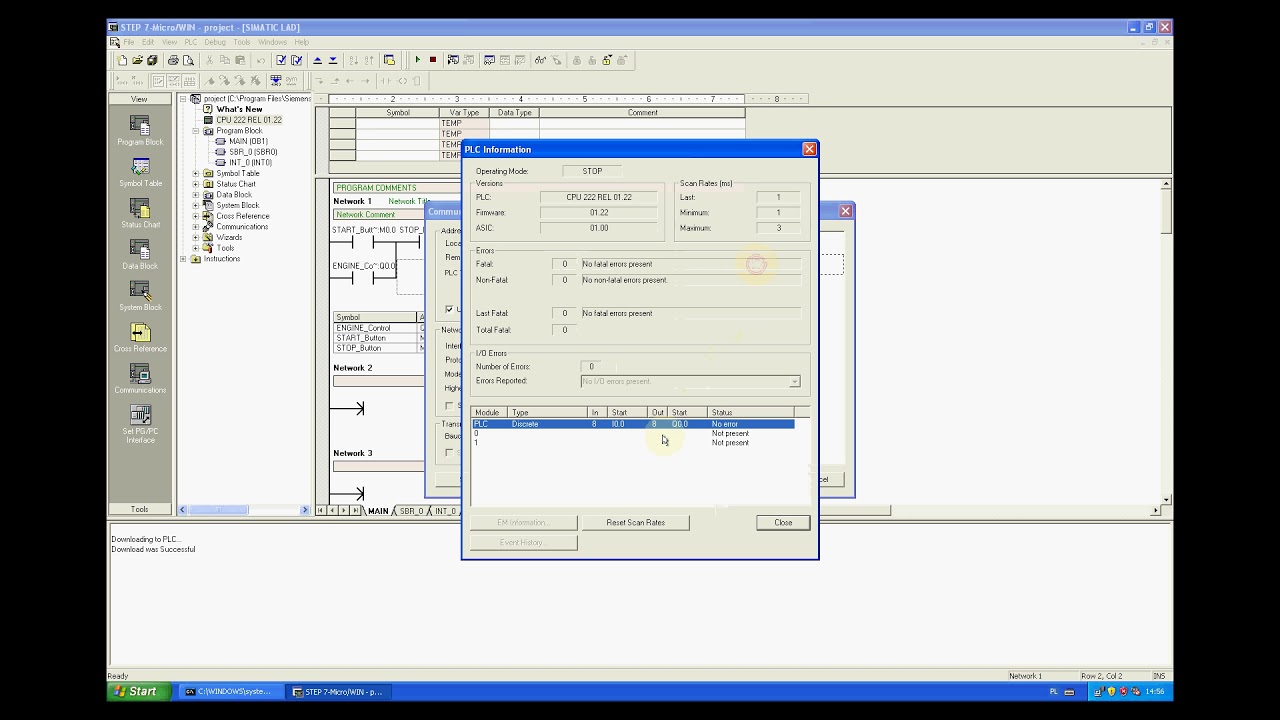The height and width of the screenshot is (720, 1280).
Task: Expand the Instructions tree node
Action: [x=183, y=259]
